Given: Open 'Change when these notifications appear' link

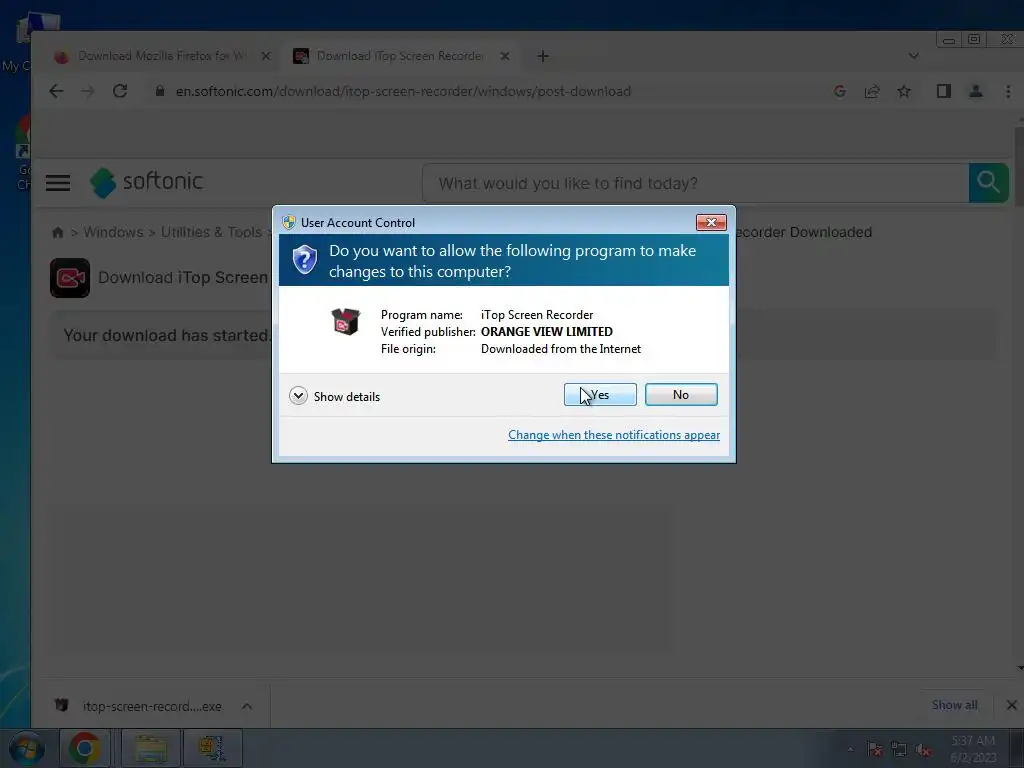Looking at the screenshot, I should [614, 435].
